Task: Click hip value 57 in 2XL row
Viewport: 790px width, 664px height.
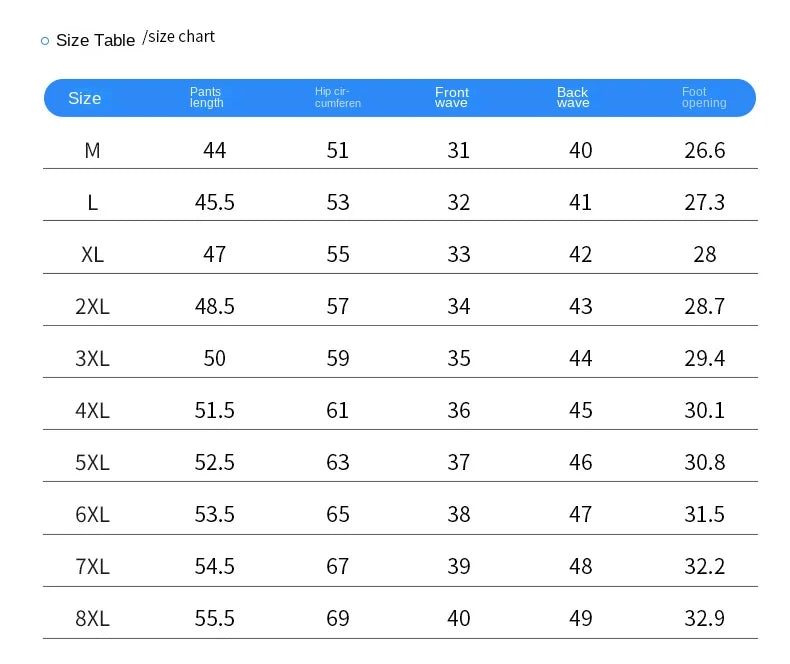Action: 338,306
